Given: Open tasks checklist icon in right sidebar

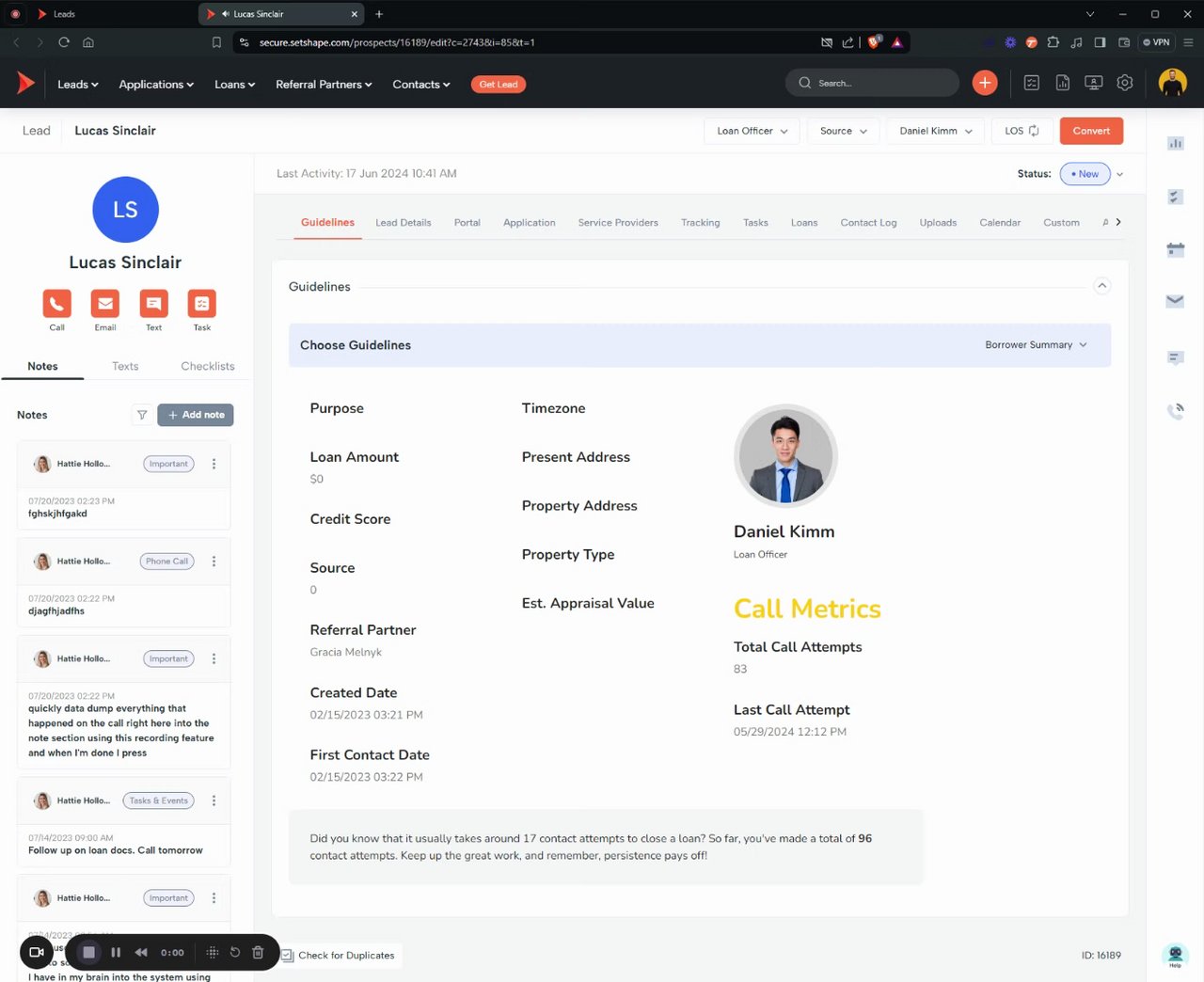Looking at the screenshot, I should (x=1176, y=197).
